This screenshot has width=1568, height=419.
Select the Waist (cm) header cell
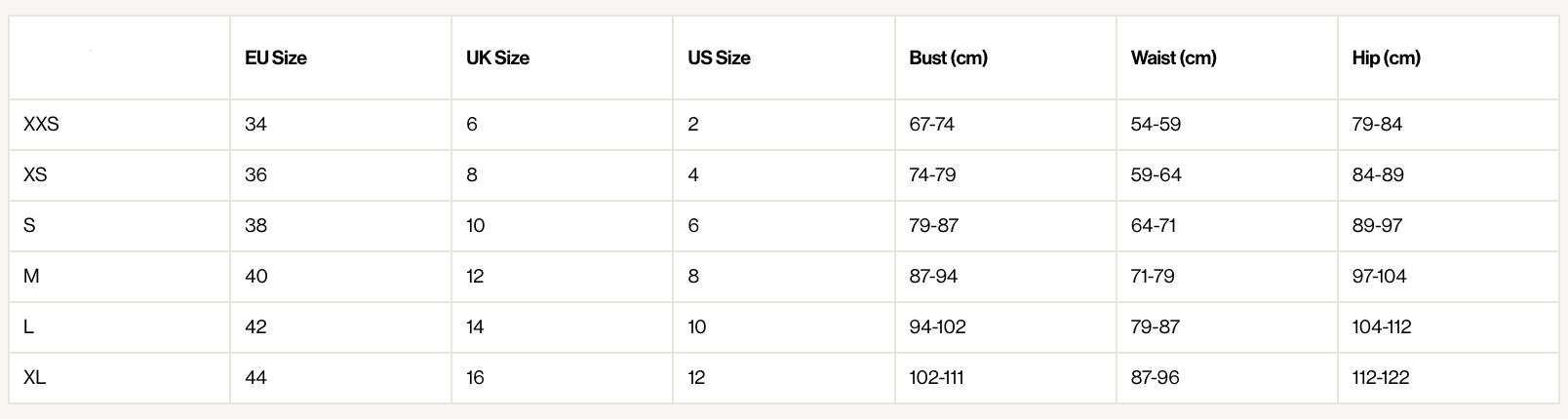[x=1173, y=57]
